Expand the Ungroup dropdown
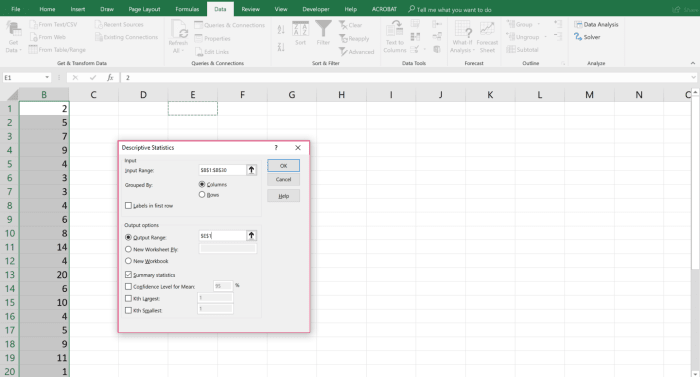Image resolution: width=700 pixels, height=377 pixels. (x=545, y=37)
